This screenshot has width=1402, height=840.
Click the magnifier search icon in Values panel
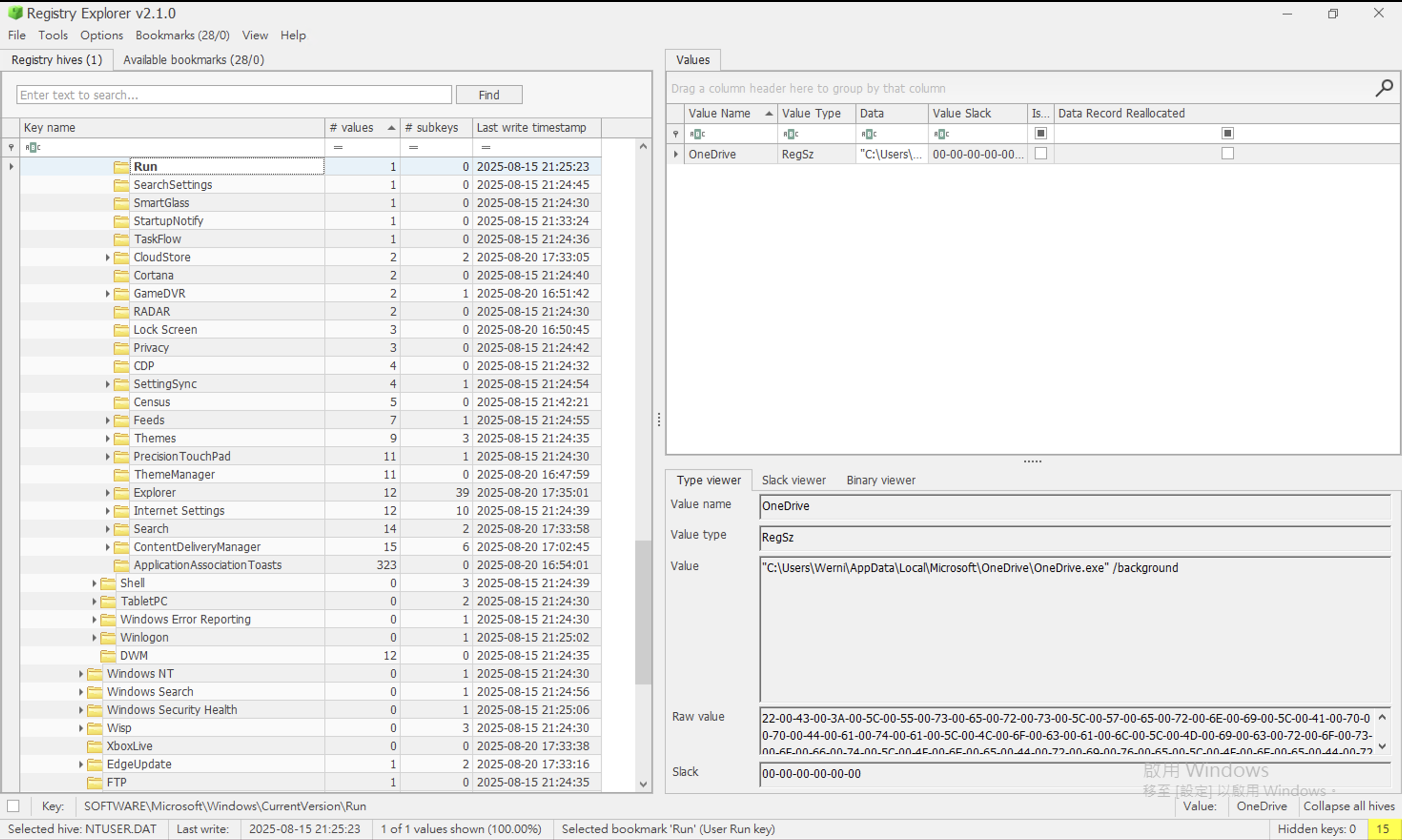click(1383, 88)
